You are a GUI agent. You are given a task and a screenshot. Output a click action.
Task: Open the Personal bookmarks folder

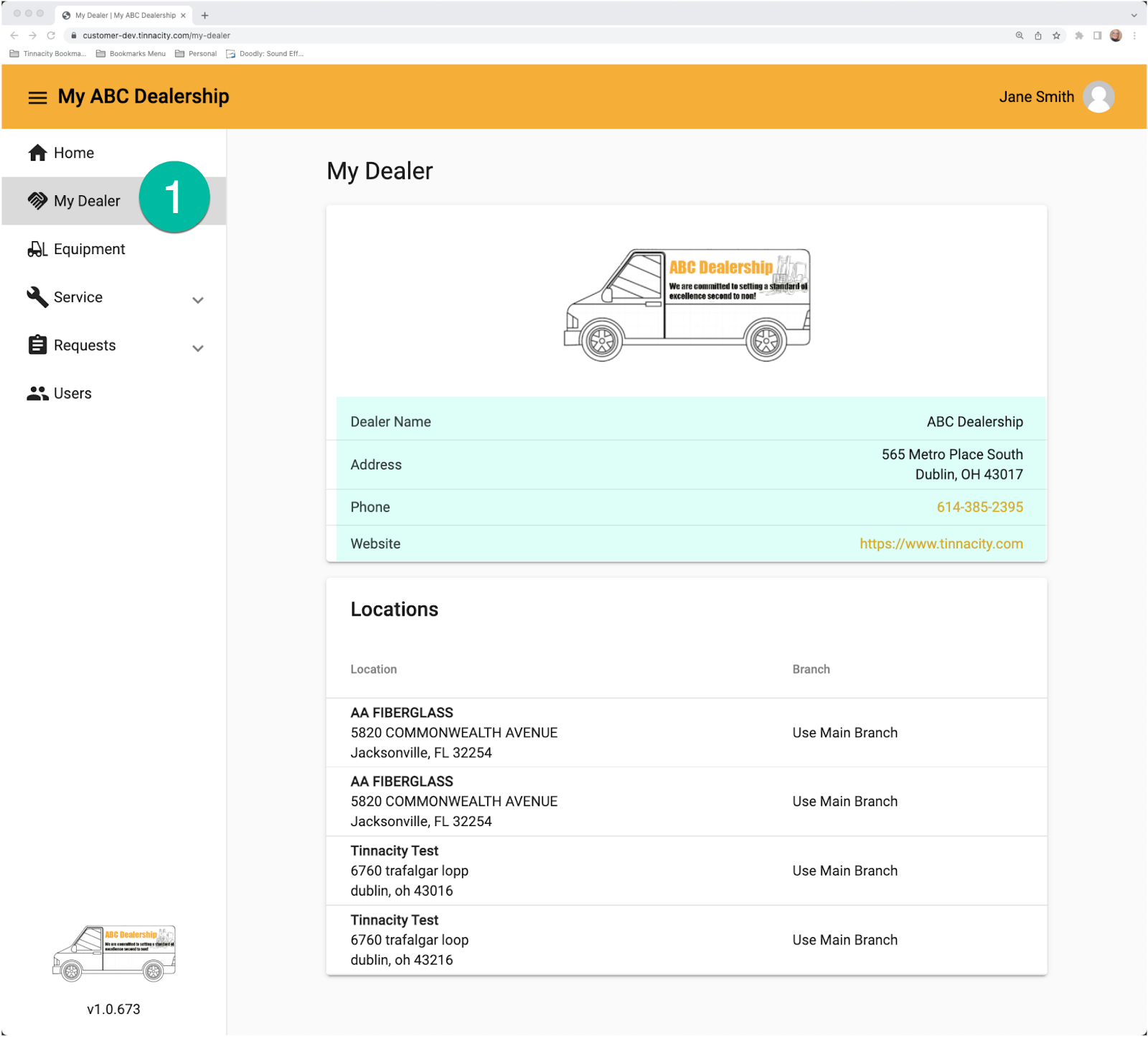point(196,54)
